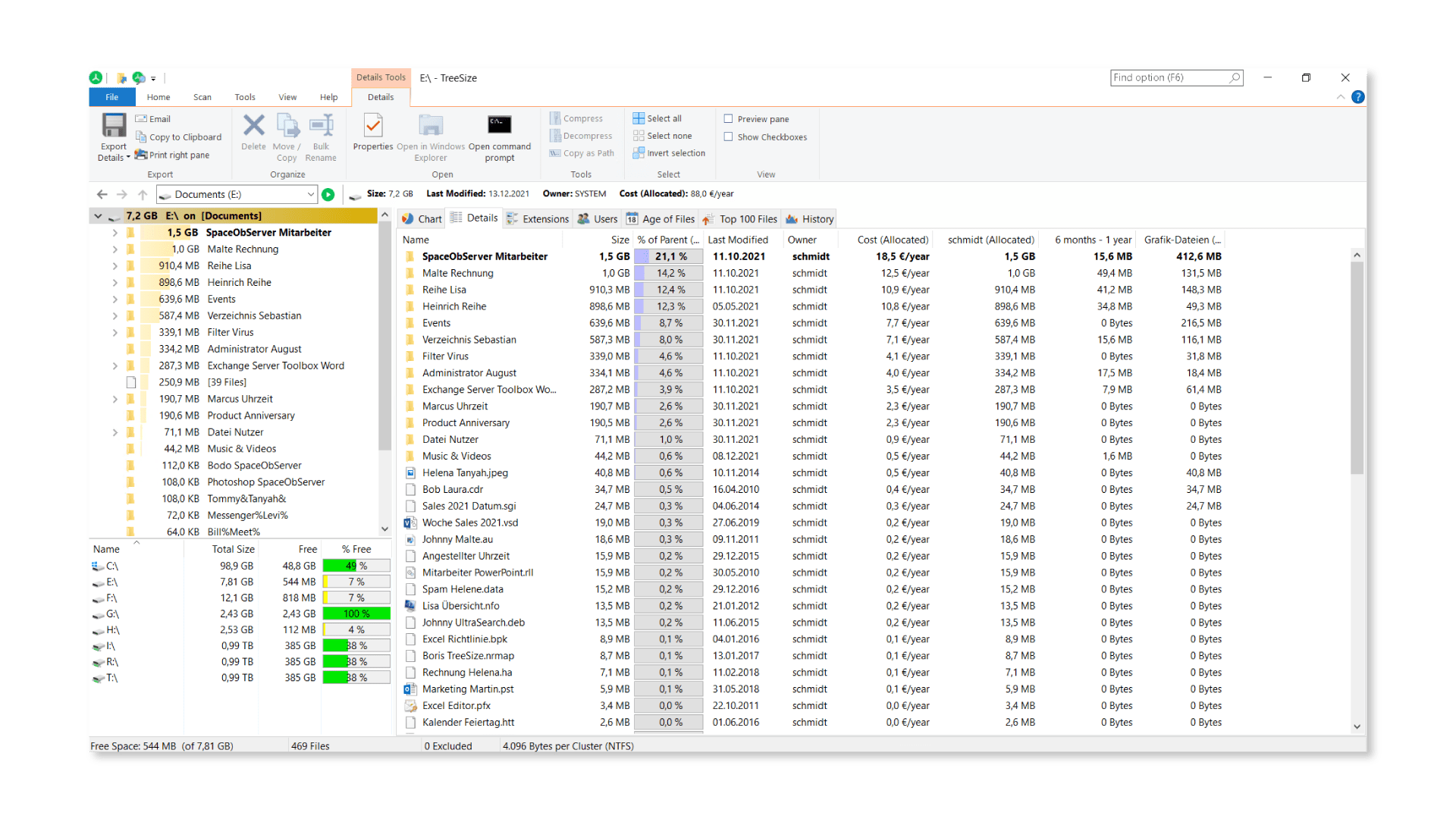Open the Extensions tab
The image size is (1456, 819).
(x=538, y=219)
